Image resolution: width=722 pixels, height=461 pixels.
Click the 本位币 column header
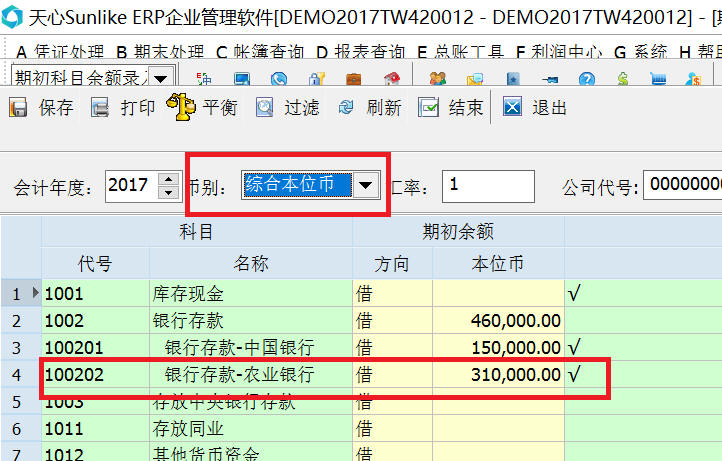pyautogui.click(x=498, y=264)
